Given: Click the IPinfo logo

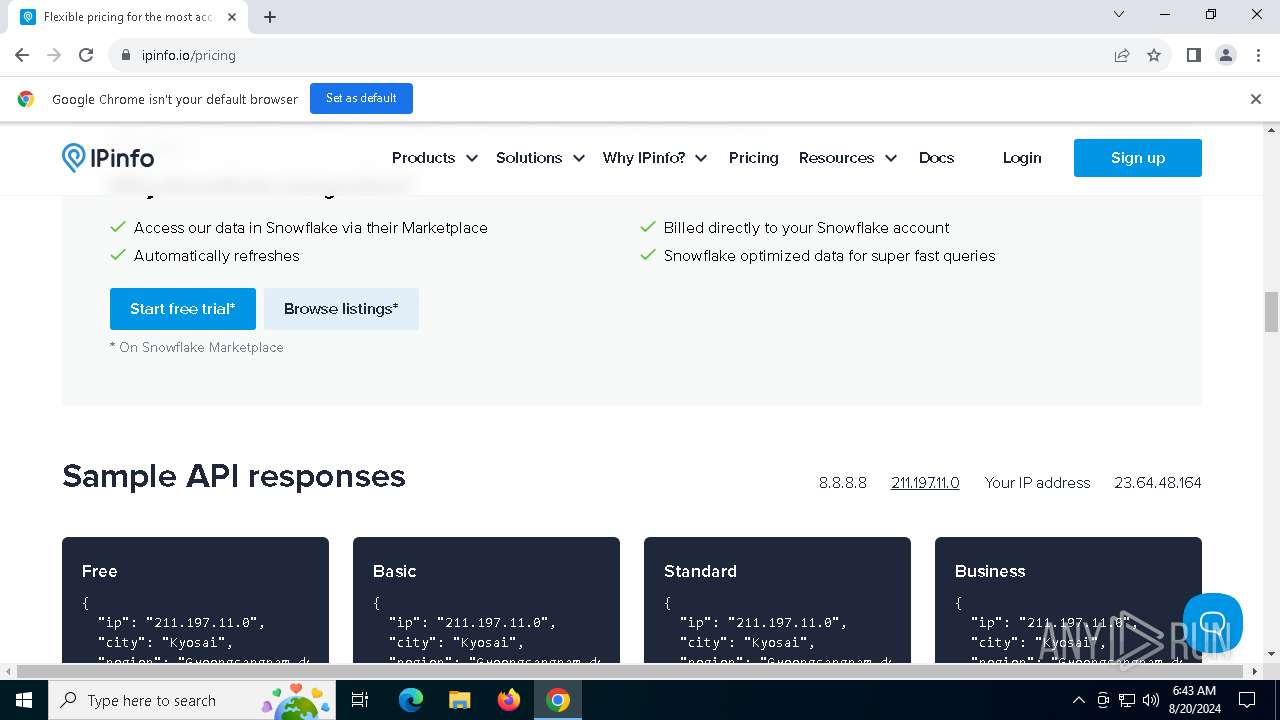Looking at the screenshot, I should click(108, 158).
